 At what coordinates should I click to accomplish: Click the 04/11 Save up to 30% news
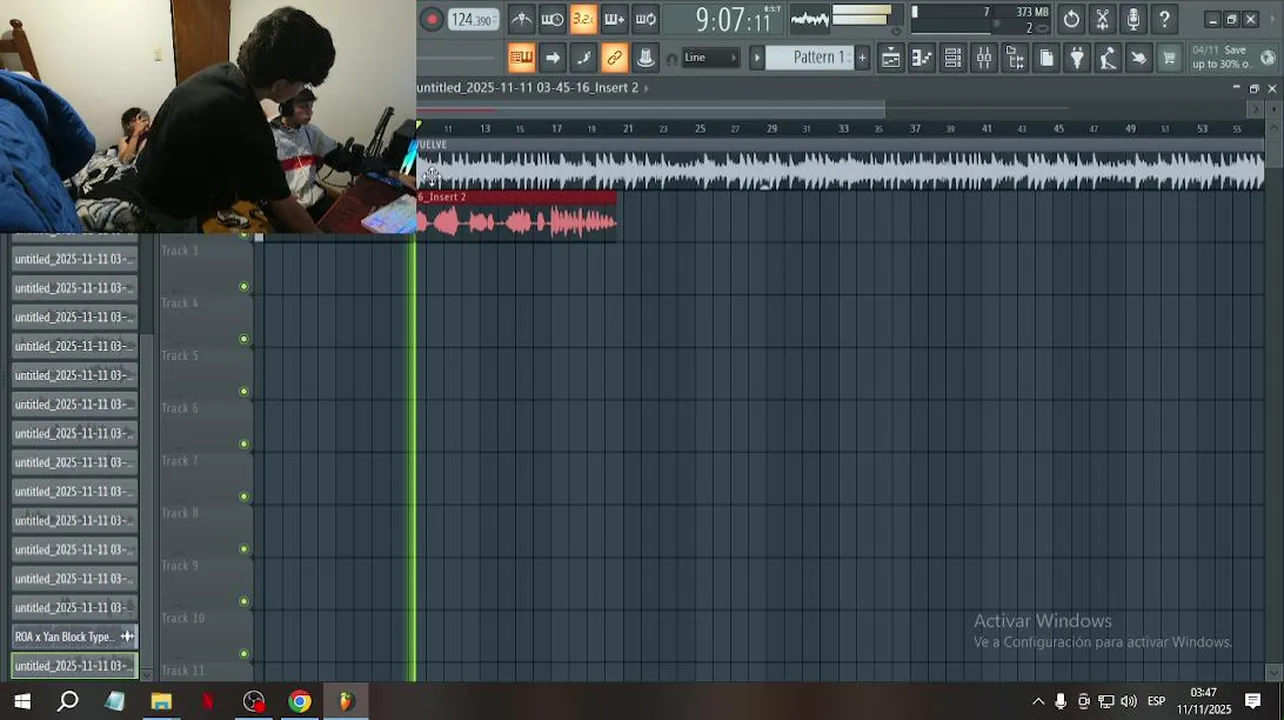(1220, 57)
